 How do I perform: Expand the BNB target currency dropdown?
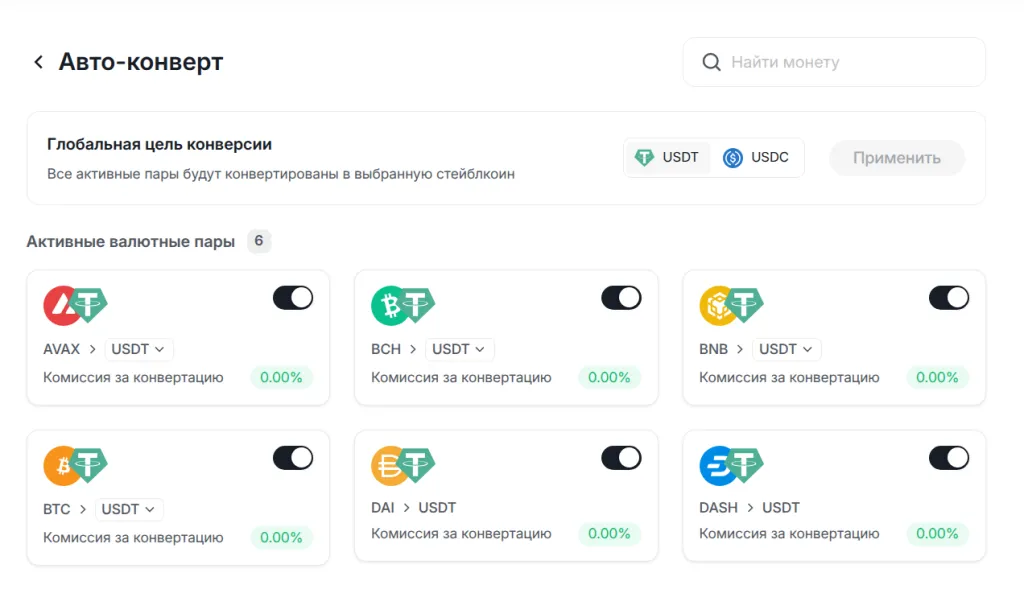[x=787, y=349]
